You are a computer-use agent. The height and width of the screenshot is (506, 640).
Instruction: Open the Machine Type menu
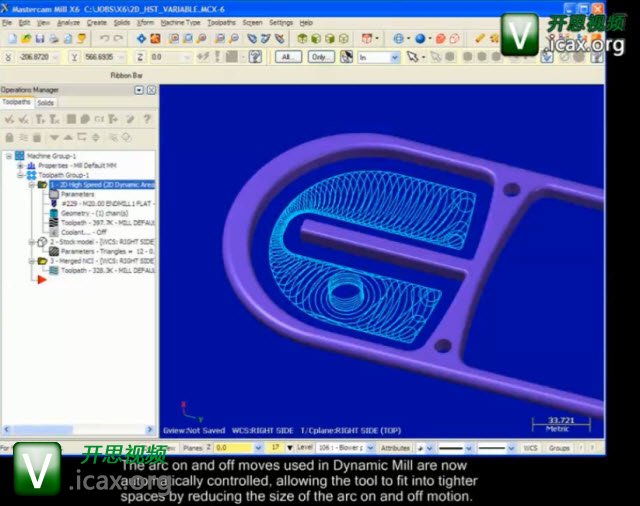click(181, 22)
